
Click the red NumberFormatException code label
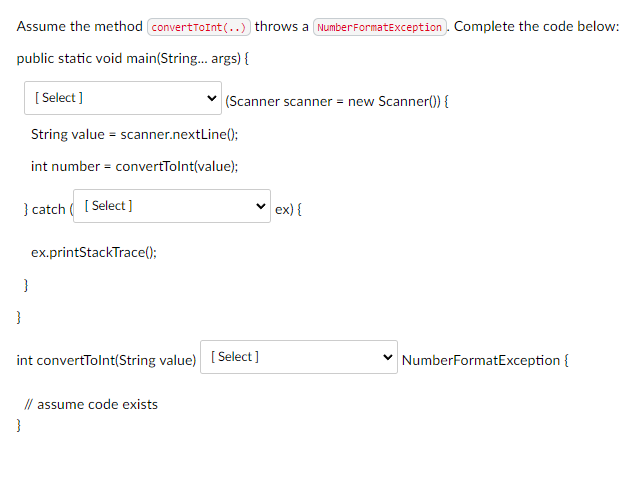379,27
